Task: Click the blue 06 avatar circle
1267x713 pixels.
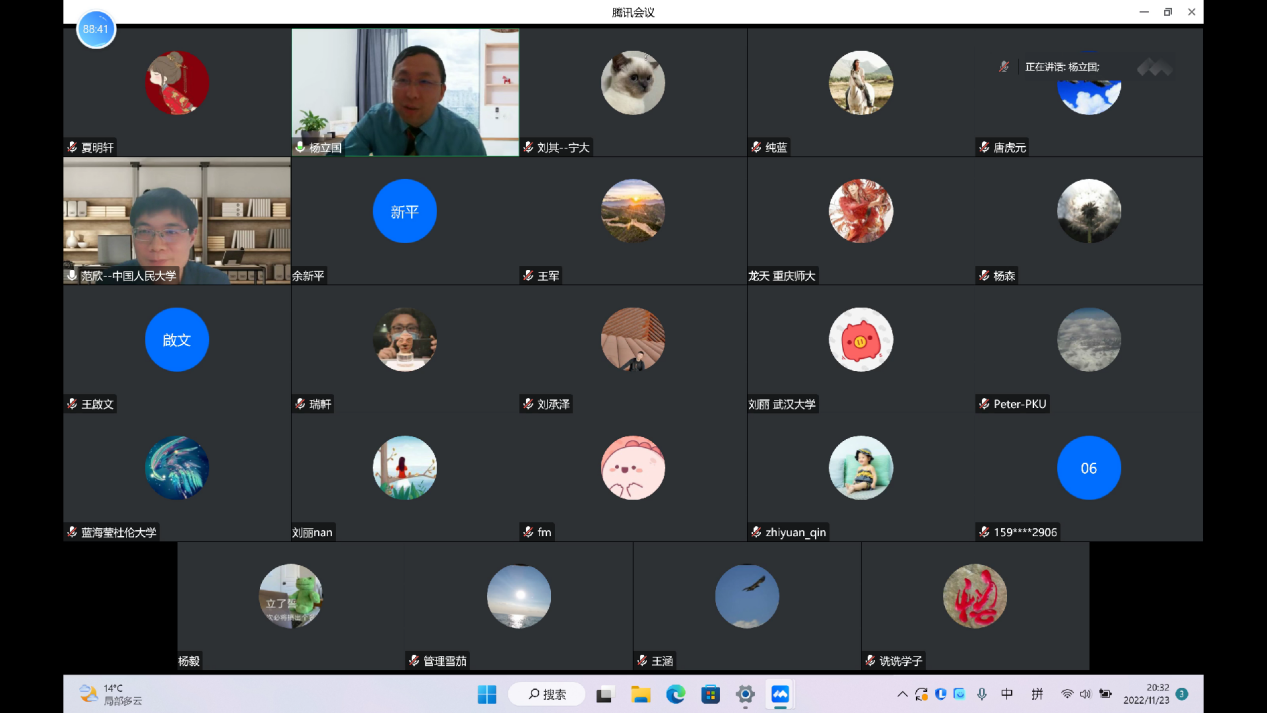Action: [1088, 468]
